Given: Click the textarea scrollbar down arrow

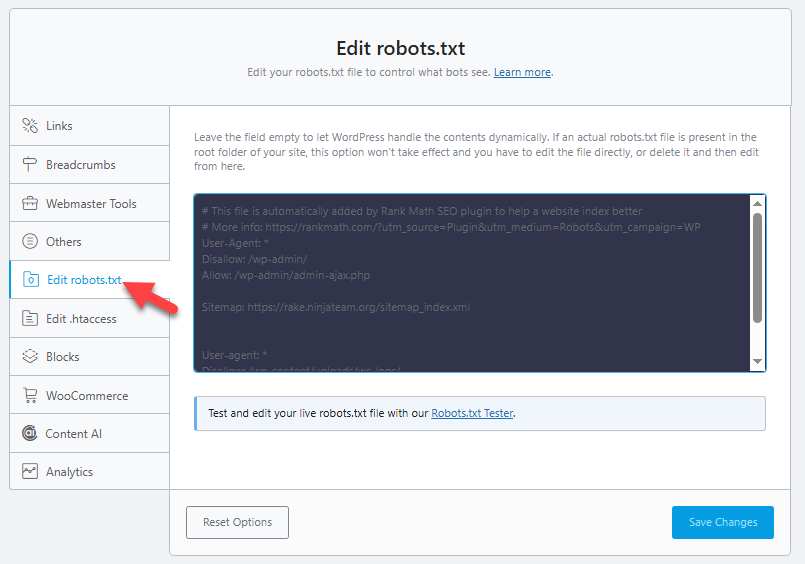Looking at the screenshot, I should 757,362.
